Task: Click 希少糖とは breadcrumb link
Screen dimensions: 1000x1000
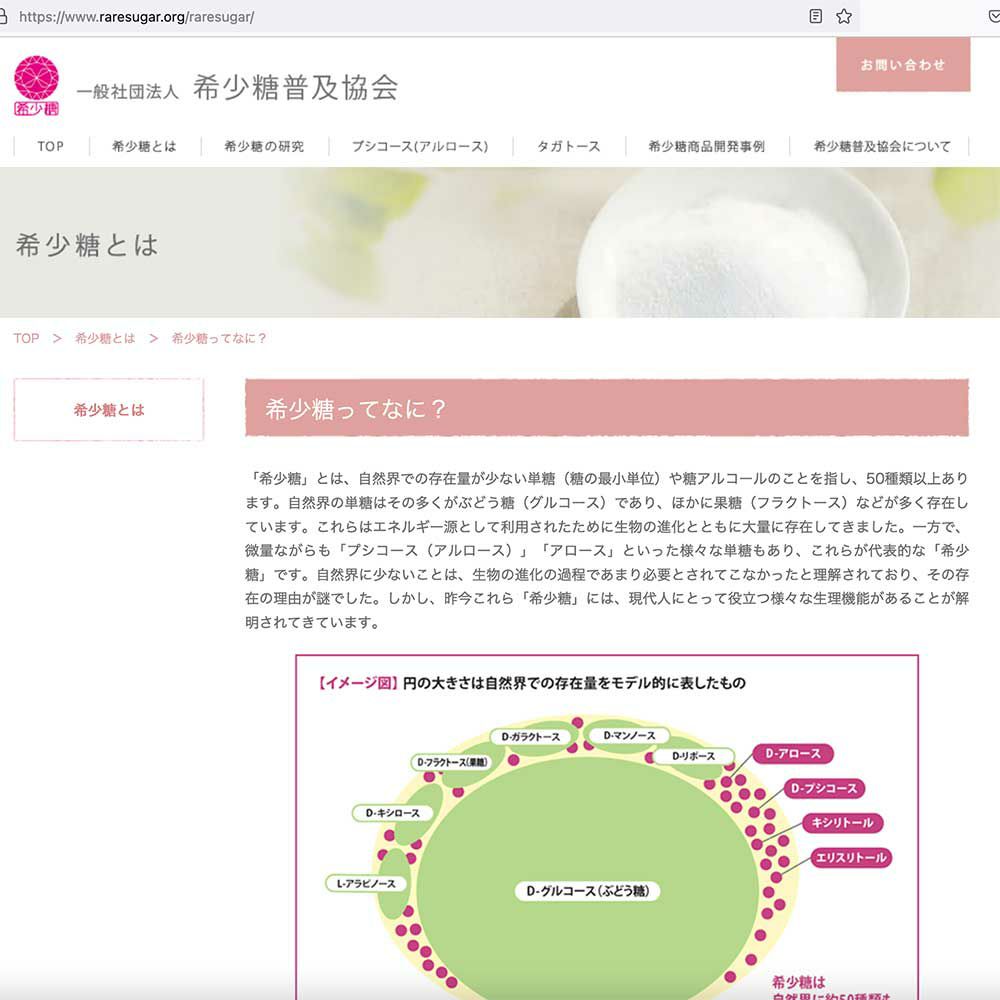Action: coord(105,338)
